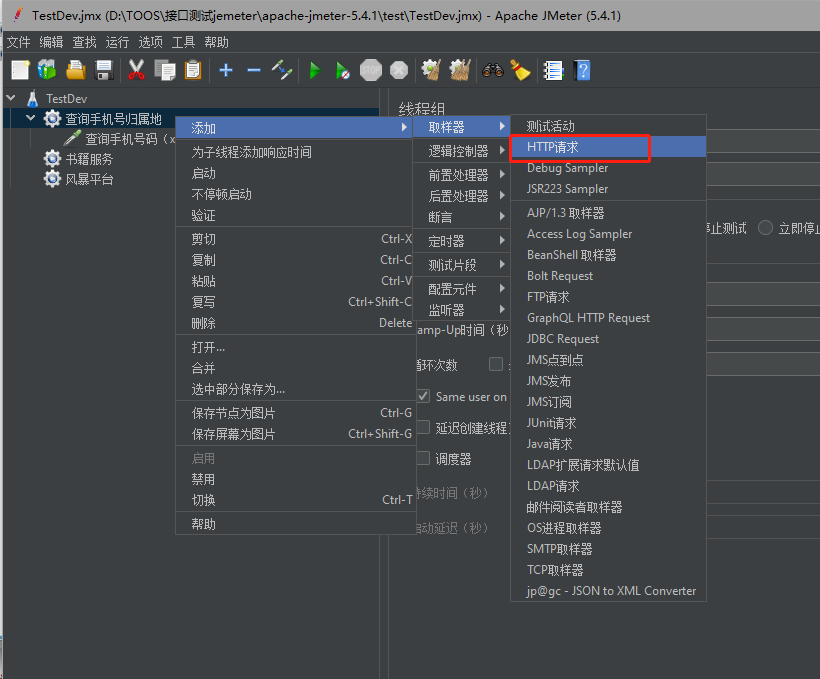Toggle the Same user on checkbox
This screenshot has width=820, height=679.
click(423, 396)
